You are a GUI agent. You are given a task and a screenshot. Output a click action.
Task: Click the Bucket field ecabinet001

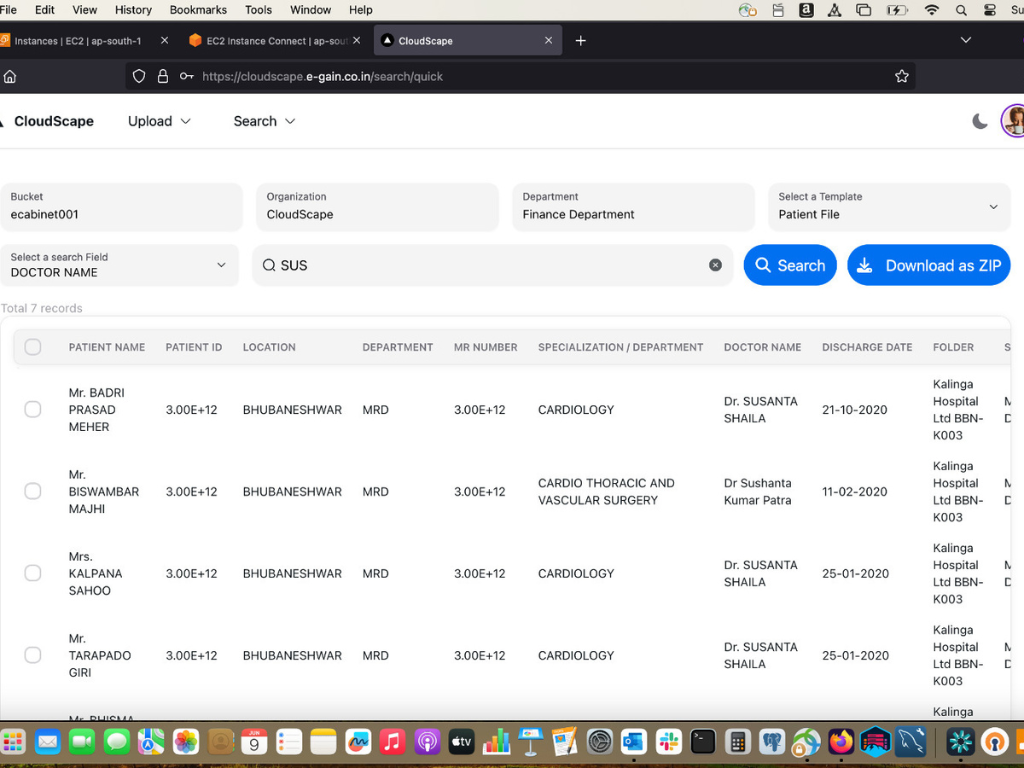(121, 207)
